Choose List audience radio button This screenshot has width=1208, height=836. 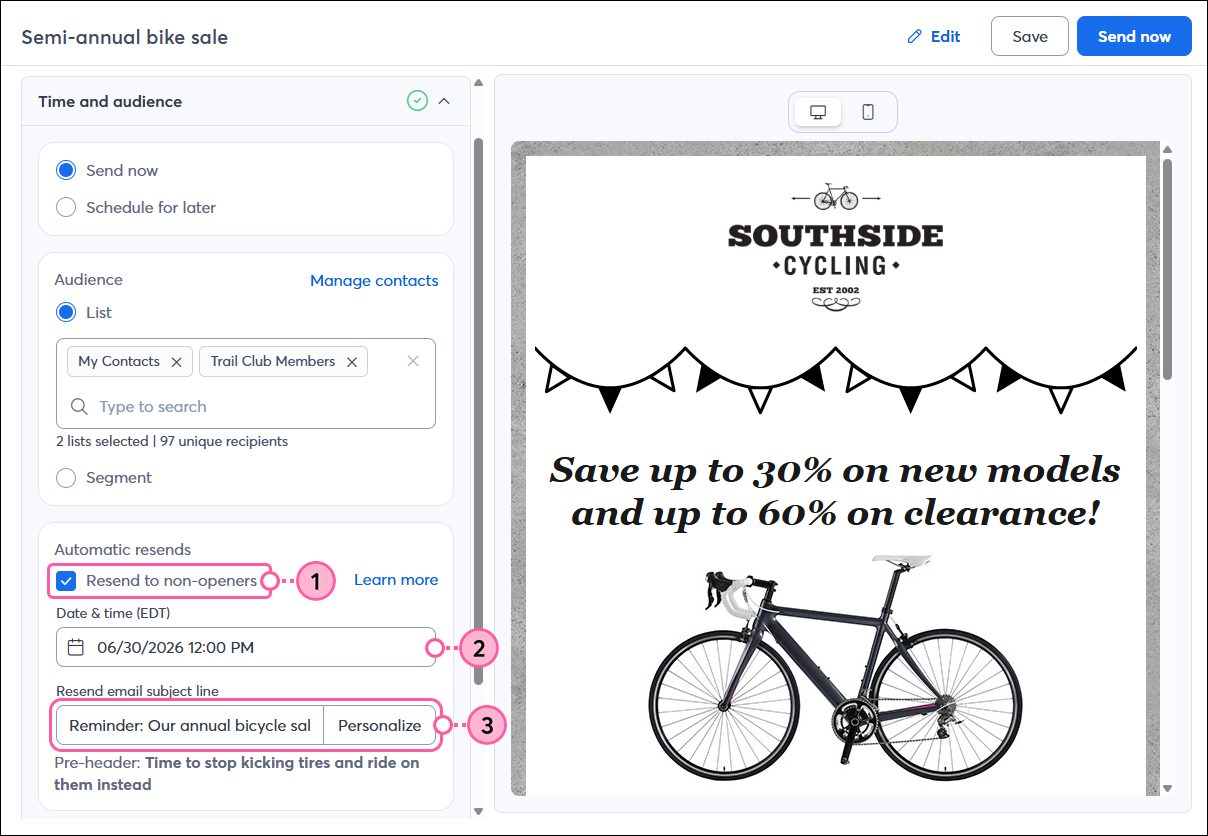[66, 312]
